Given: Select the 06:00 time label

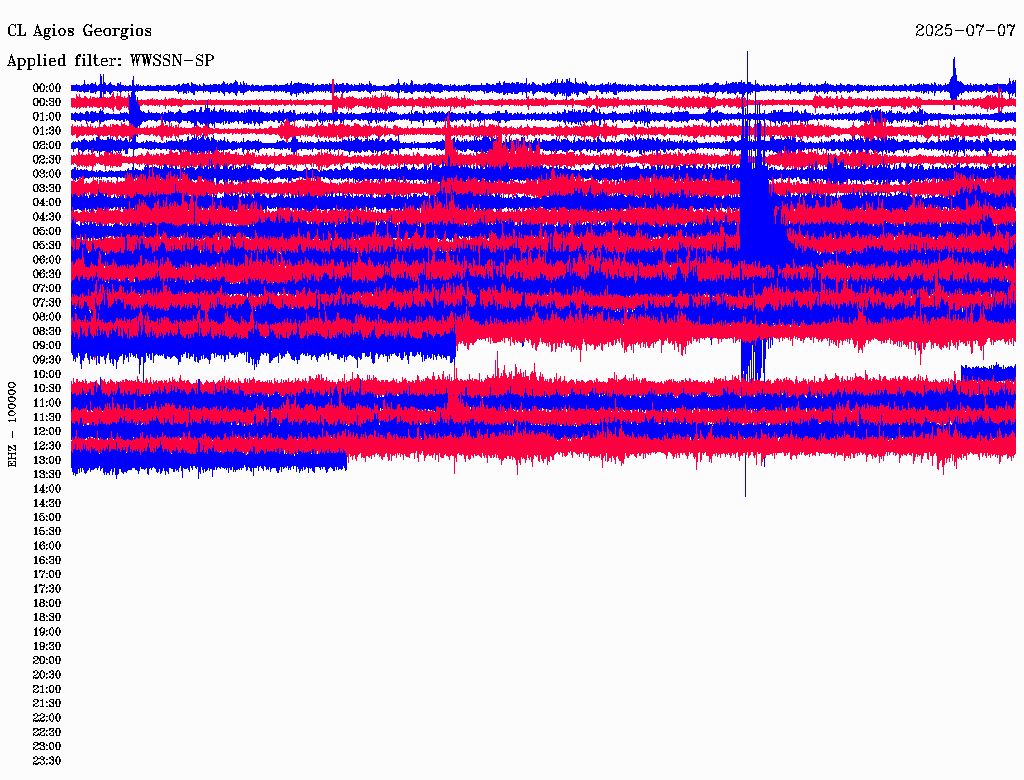Looking at the screenshot, I should pos(47,259).
